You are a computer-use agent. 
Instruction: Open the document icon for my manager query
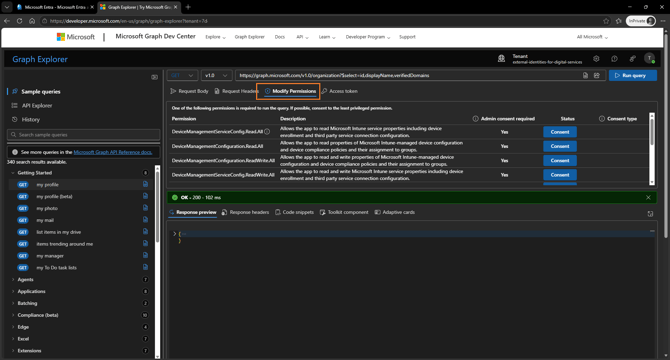tap(145, 255)
